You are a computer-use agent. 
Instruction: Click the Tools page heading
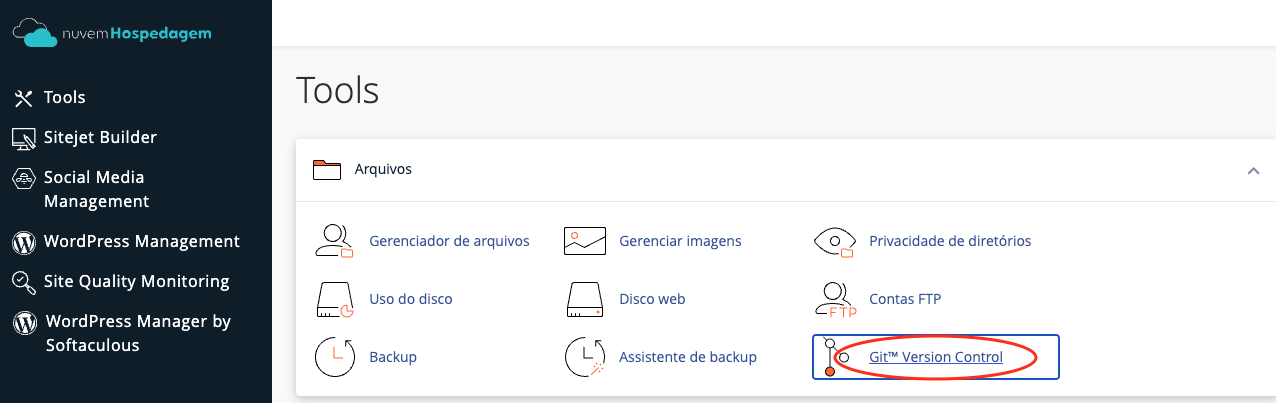coord(338,90)
